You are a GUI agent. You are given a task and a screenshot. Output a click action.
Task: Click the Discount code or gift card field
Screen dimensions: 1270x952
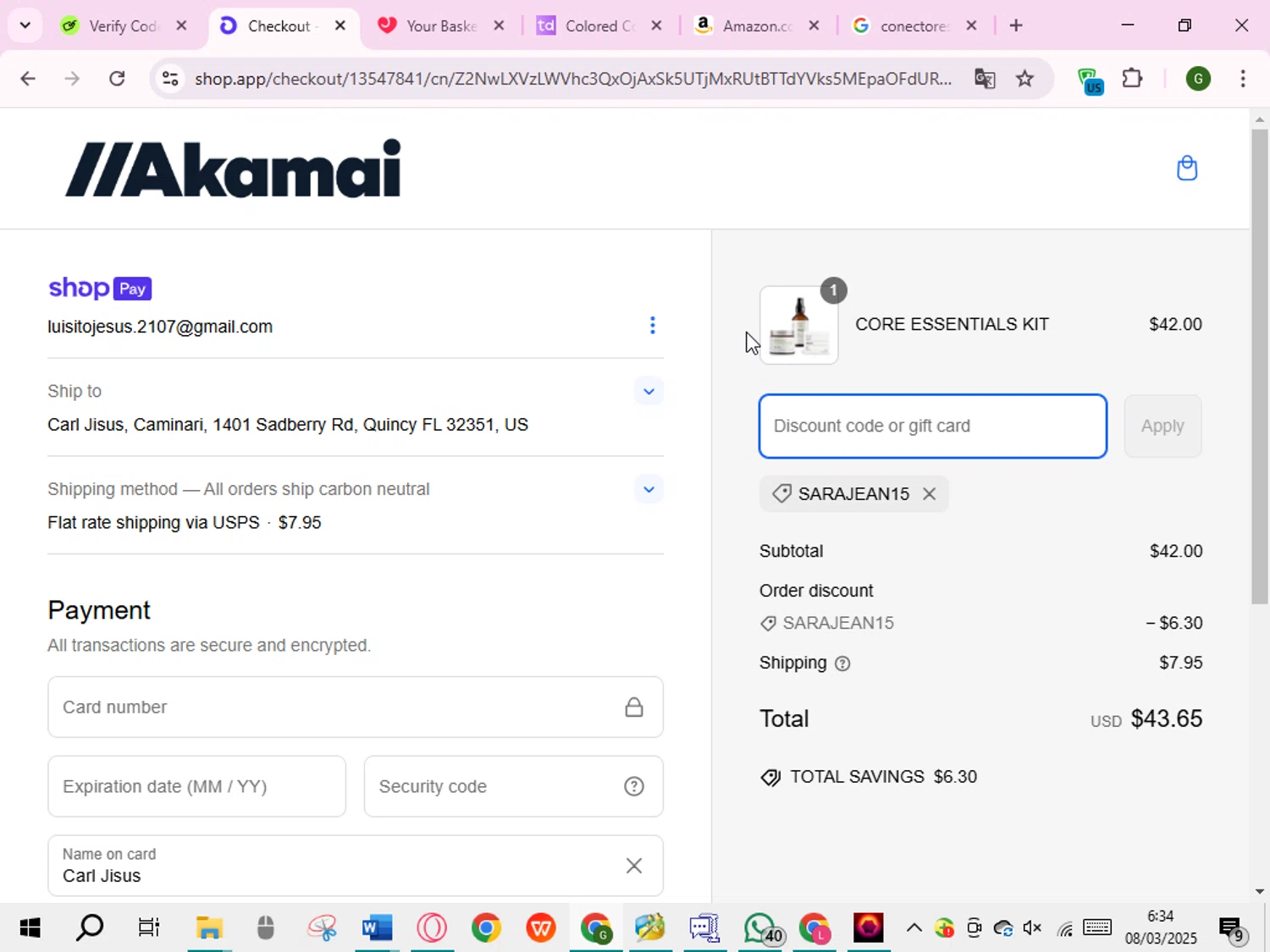933,426
